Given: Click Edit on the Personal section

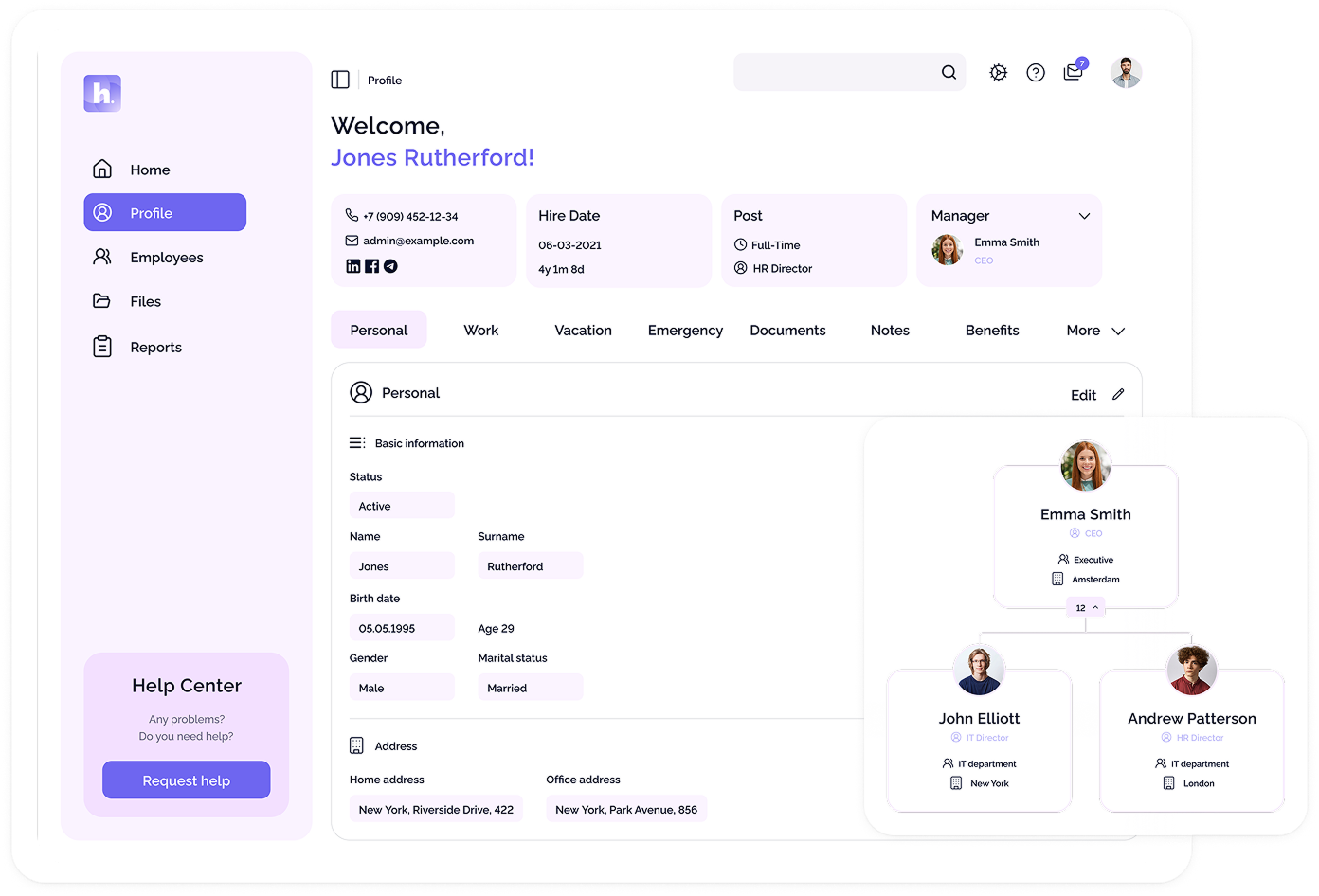Looking at the screenshot, I should (1083, 394).
